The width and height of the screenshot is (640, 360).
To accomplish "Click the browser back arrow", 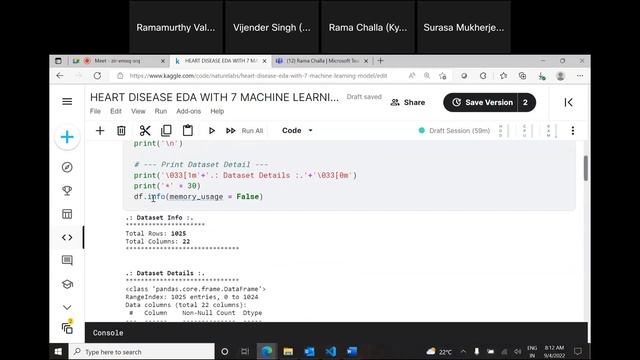I will click(60, 76).
